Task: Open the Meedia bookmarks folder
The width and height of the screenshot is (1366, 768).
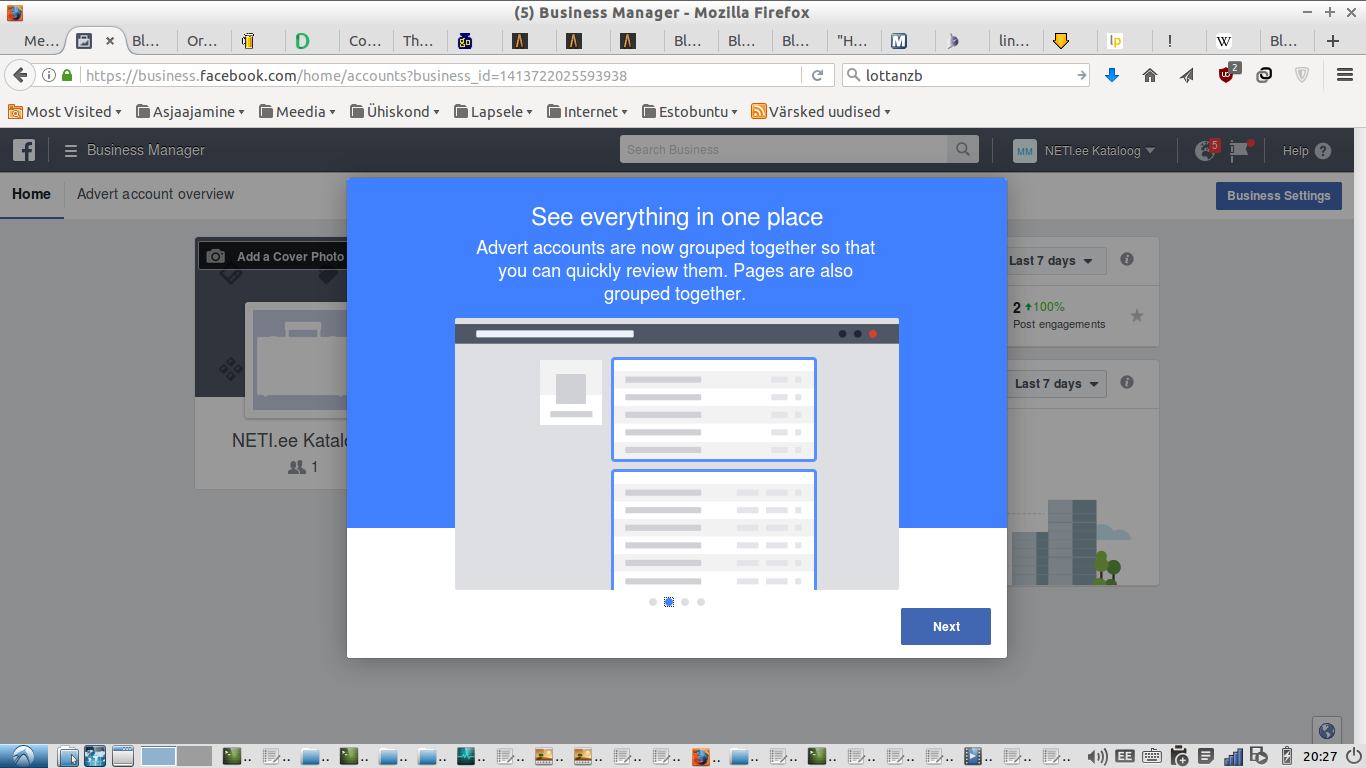Action: 297,112
